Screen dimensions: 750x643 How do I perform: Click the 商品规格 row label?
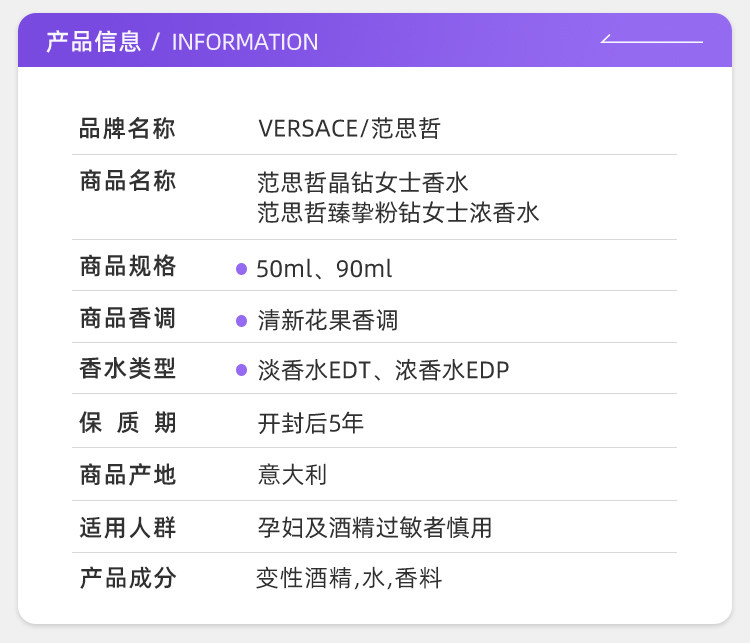[127, 267]
